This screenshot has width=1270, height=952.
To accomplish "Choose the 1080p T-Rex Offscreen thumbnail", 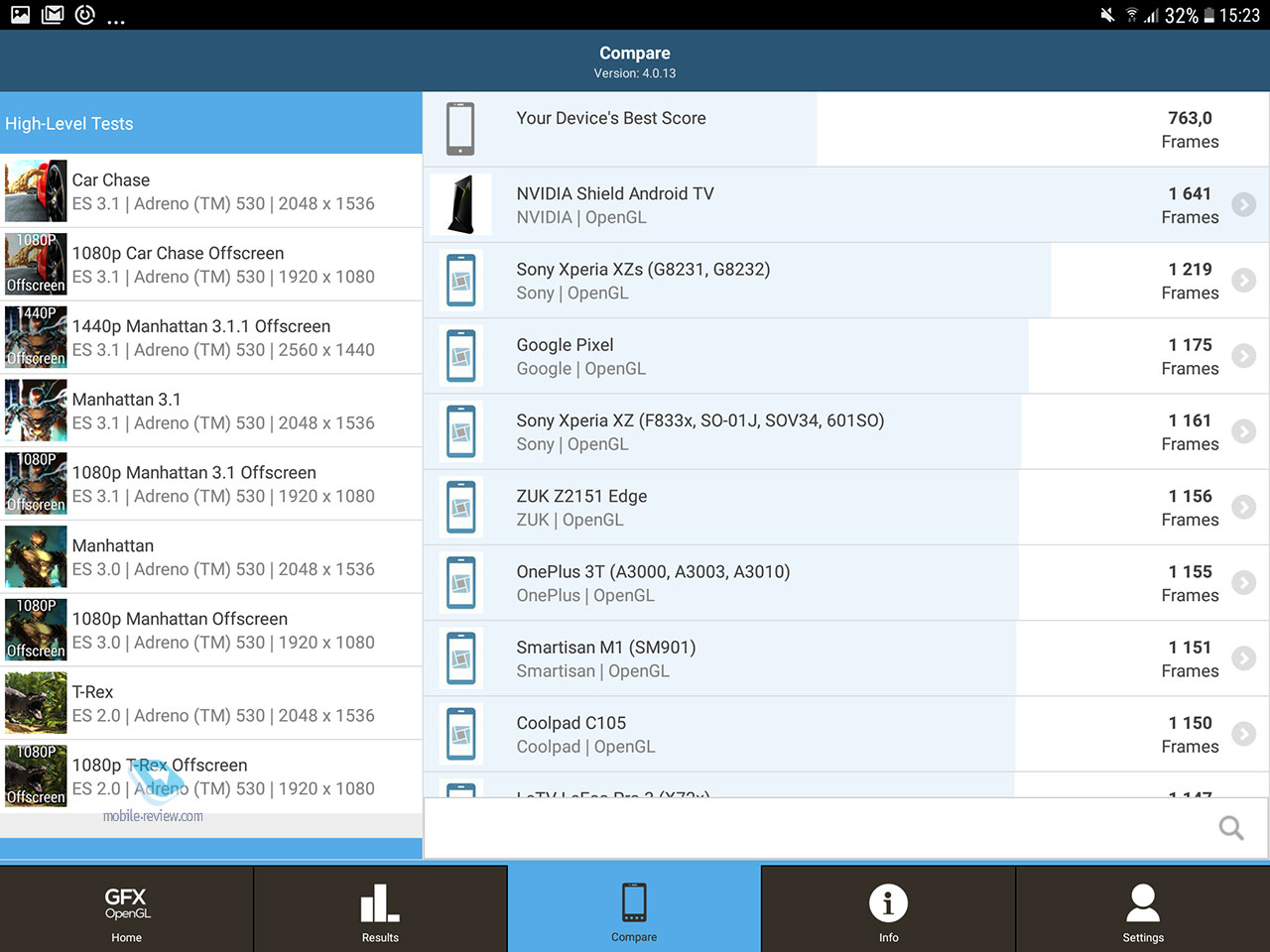I will [x=36, y=776].
